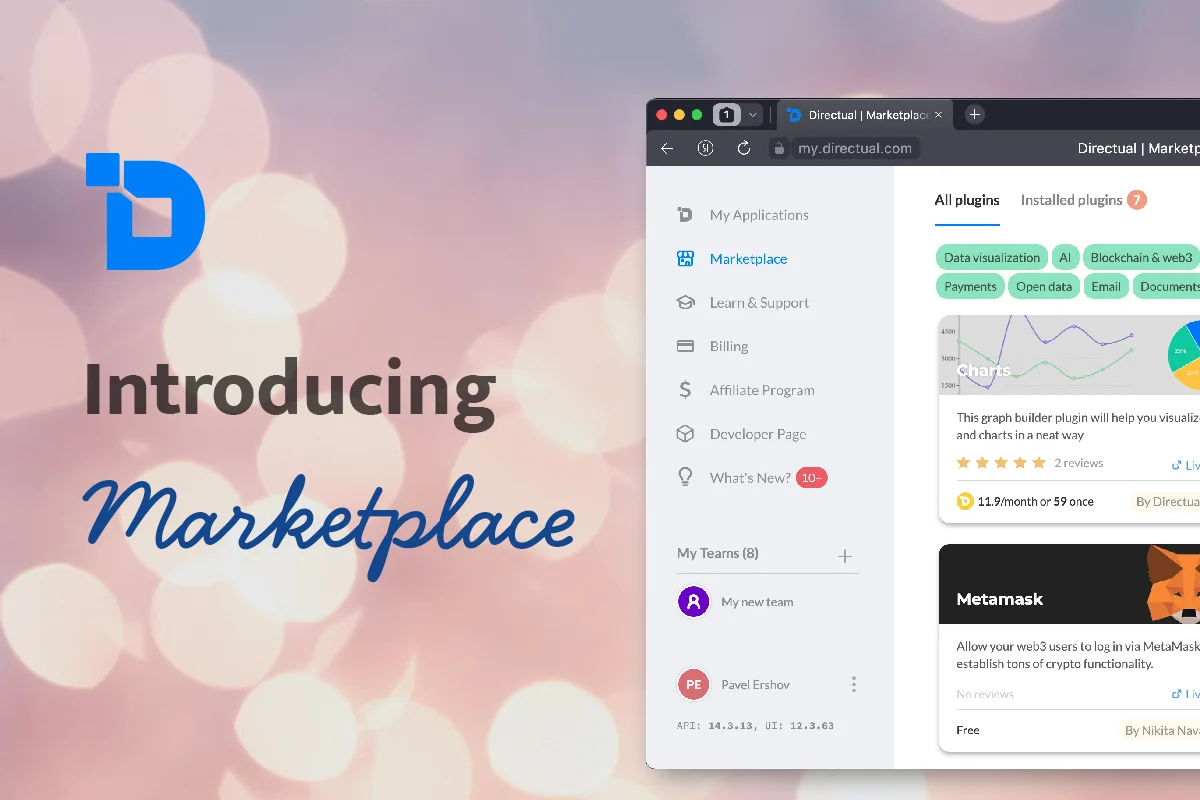This screenshot has width=1200, height=800.
Task: Reload the page with the refresh icon
Action: coord(743,147)
